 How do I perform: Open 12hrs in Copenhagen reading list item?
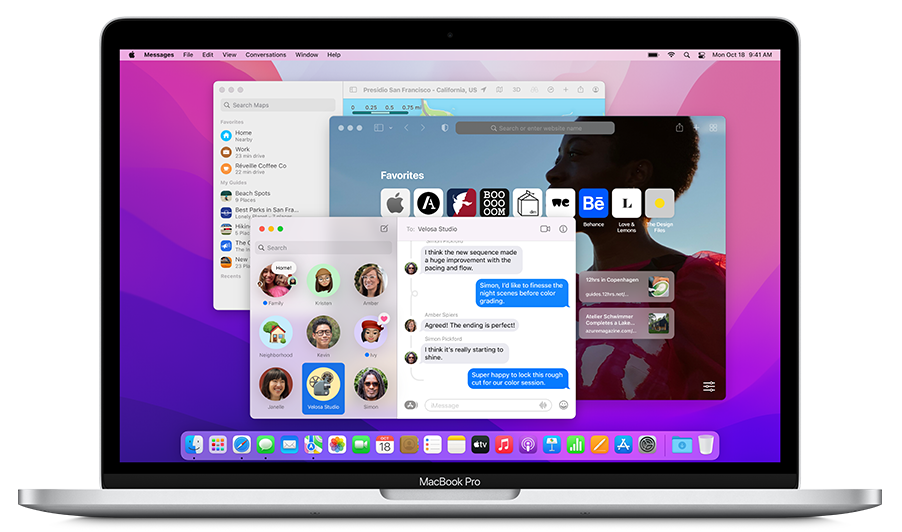pos(626,286)
